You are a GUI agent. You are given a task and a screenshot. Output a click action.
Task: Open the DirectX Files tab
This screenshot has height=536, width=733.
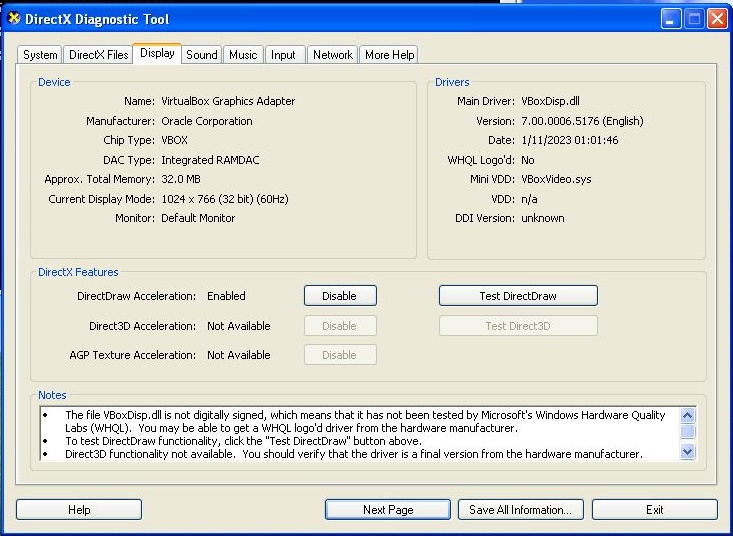pyautogui.click(x=98, y=55)
